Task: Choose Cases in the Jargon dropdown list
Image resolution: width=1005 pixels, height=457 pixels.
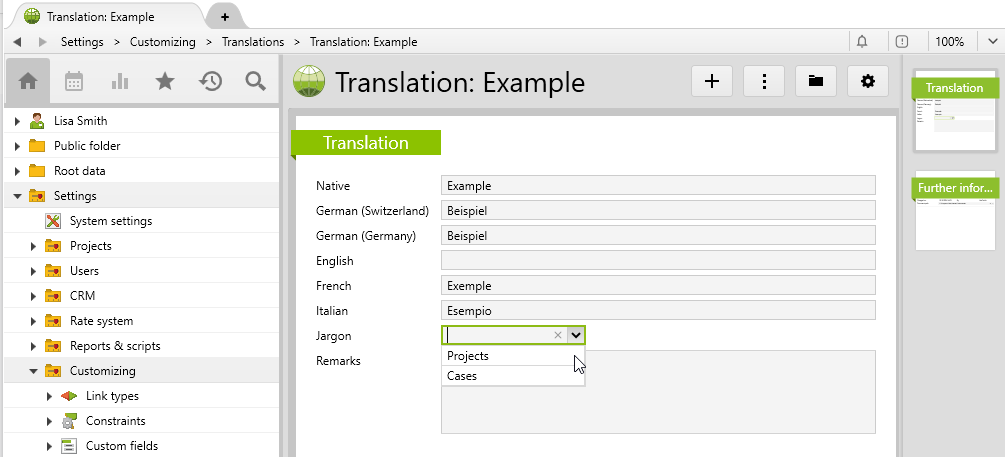Action: click(x=462, y=376)
